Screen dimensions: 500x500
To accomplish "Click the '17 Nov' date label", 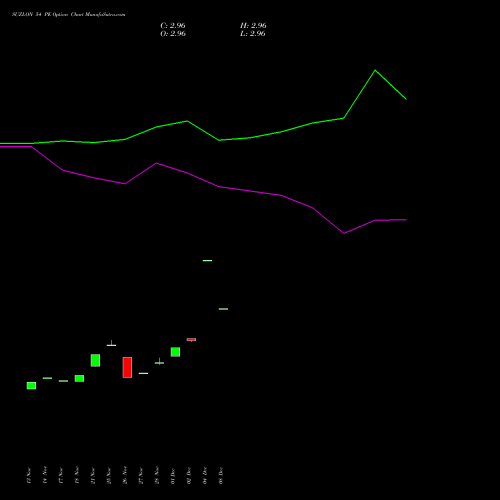I will point(61,475).
